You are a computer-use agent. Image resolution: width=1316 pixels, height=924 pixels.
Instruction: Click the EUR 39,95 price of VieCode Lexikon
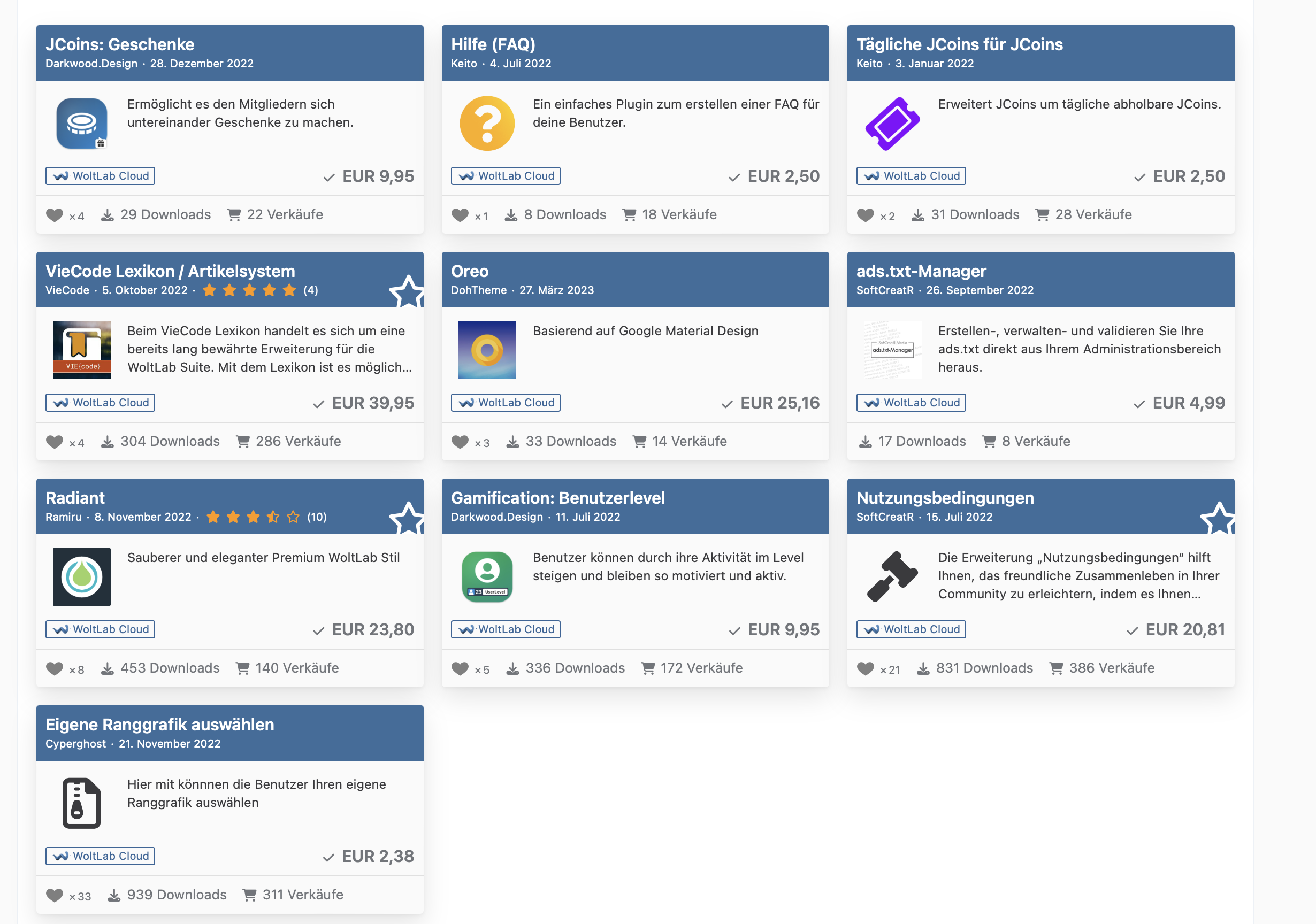[372, 403]
